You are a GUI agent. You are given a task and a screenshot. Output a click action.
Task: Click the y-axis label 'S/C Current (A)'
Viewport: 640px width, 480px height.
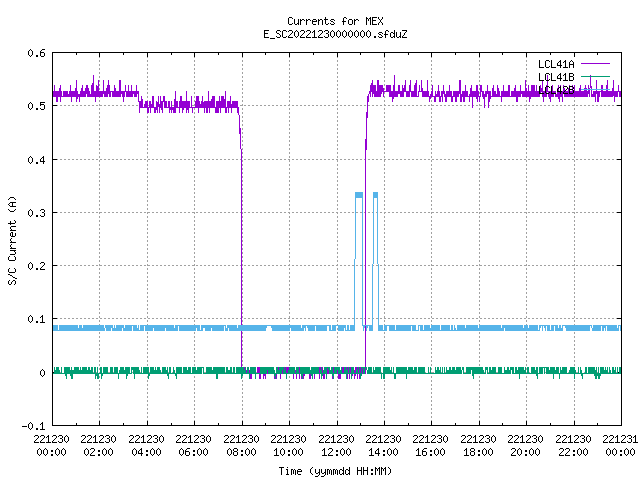[13, 241]
